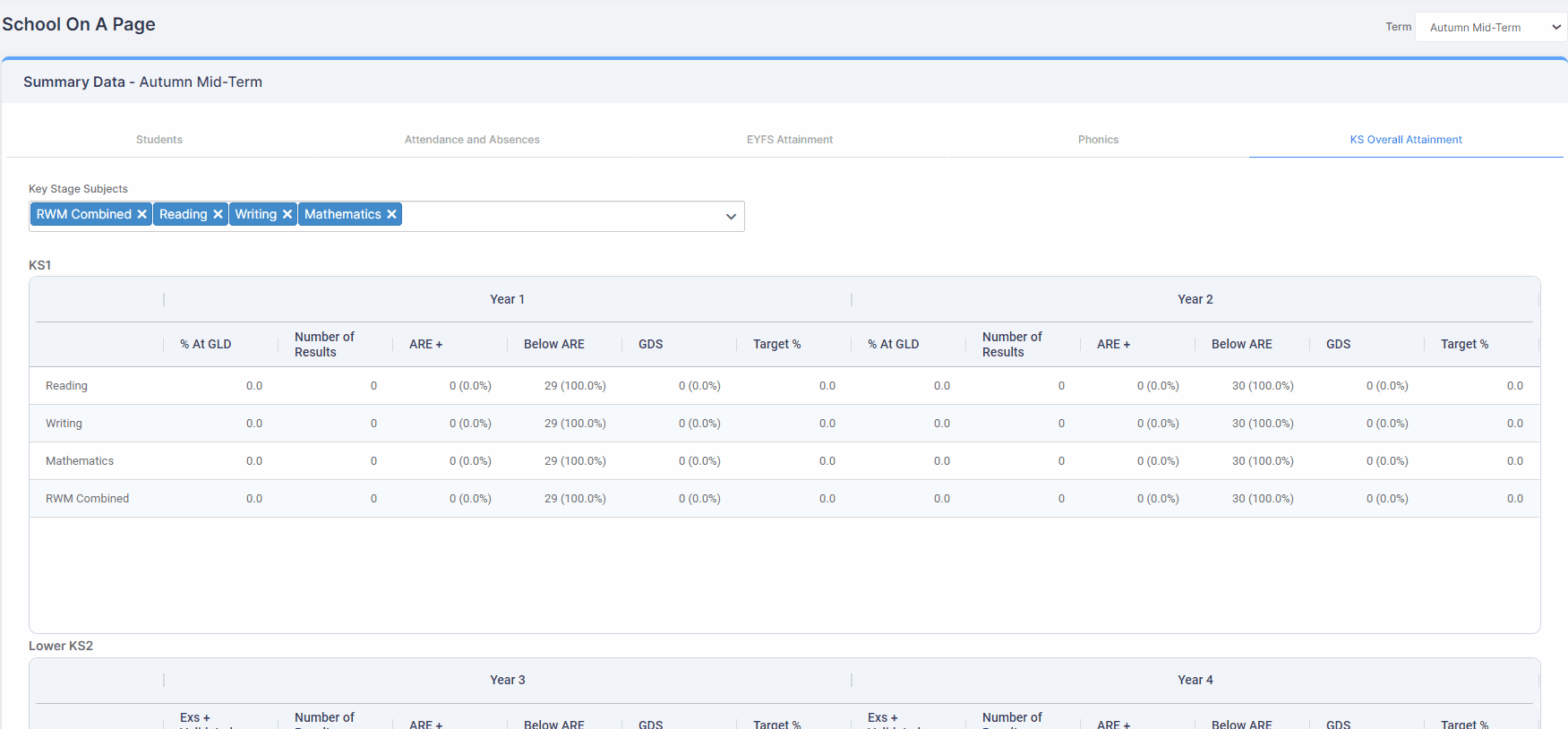Screen dimensions: 1568x729
Task: Select the RWM Combined row in KS1
Action: tap(784, 499)
